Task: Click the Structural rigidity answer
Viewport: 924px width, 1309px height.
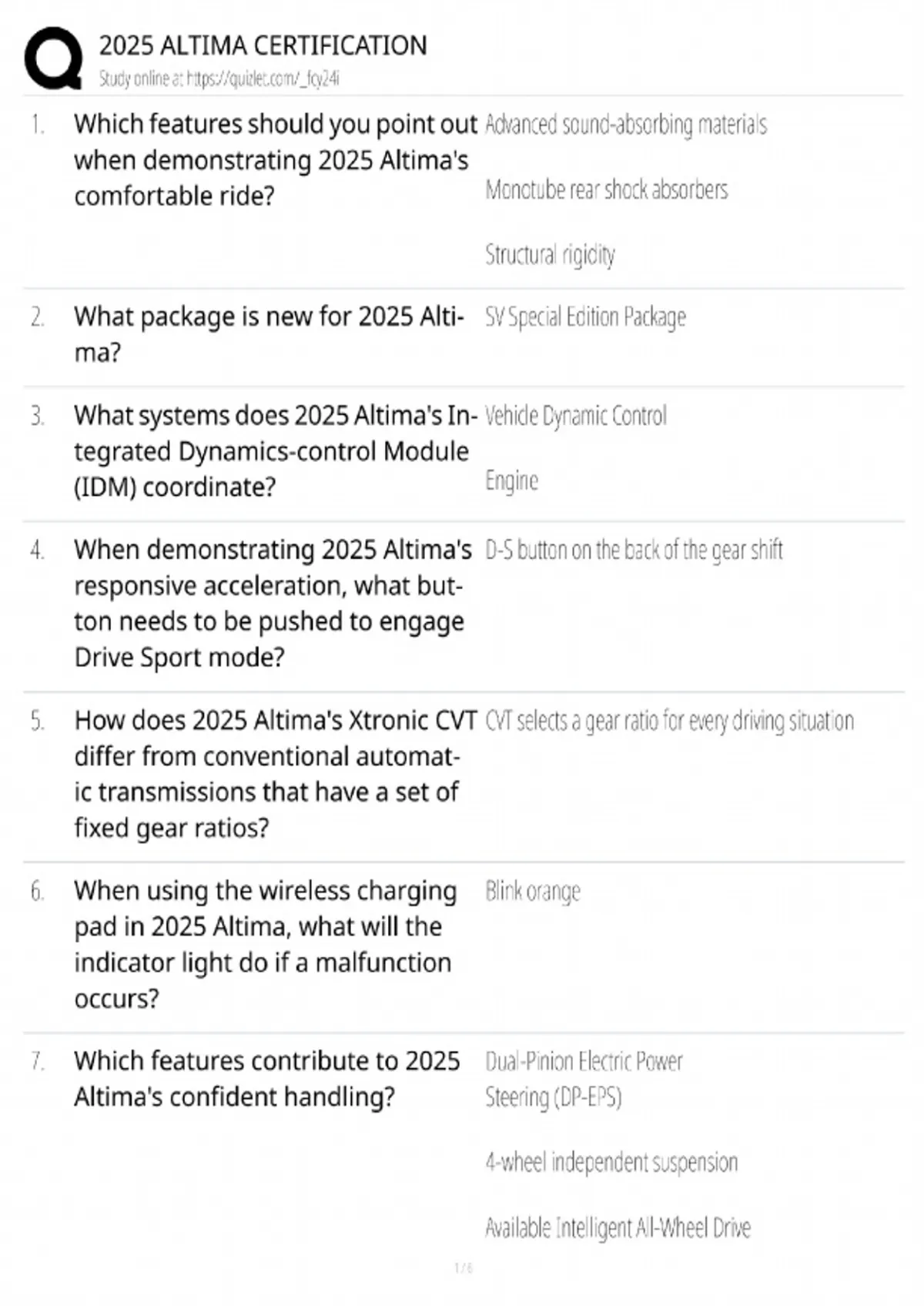Action: click(x=550, y=255)
